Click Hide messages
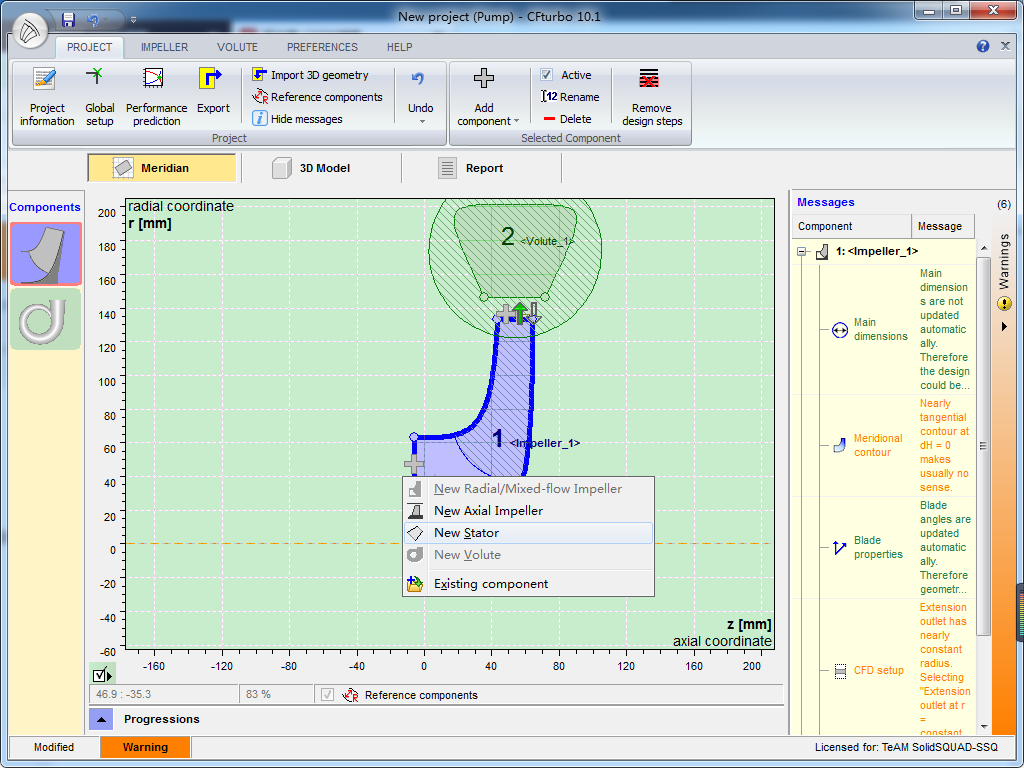The height and width of the screenshot is (768, 1024). [297, 119]
